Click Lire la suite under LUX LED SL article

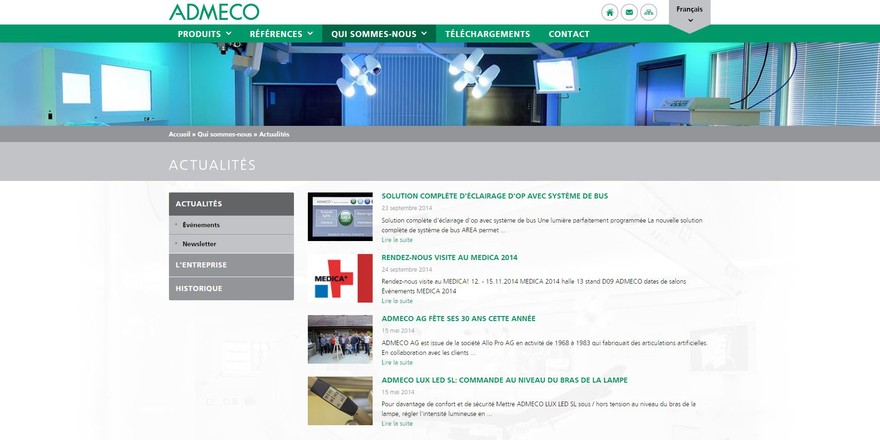coord(397,424)
